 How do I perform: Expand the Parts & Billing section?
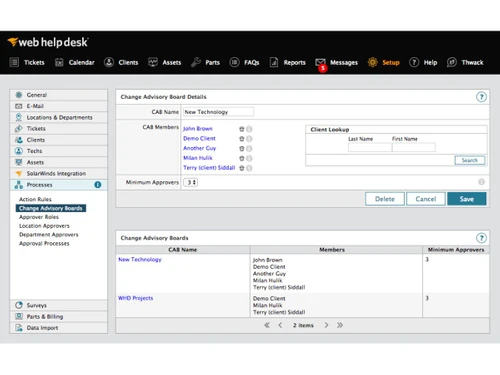[59, 317]
